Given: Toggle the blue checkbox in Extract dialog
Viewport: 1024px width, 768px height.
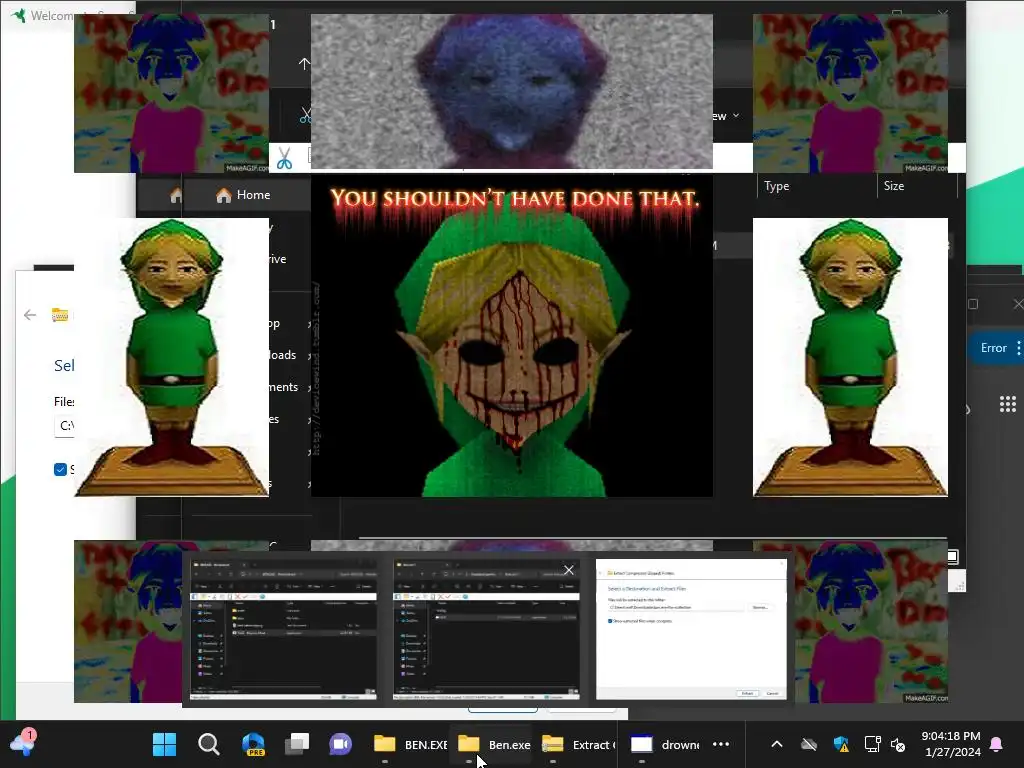Looking at the screenshot, I should click(x=60, y=470).
